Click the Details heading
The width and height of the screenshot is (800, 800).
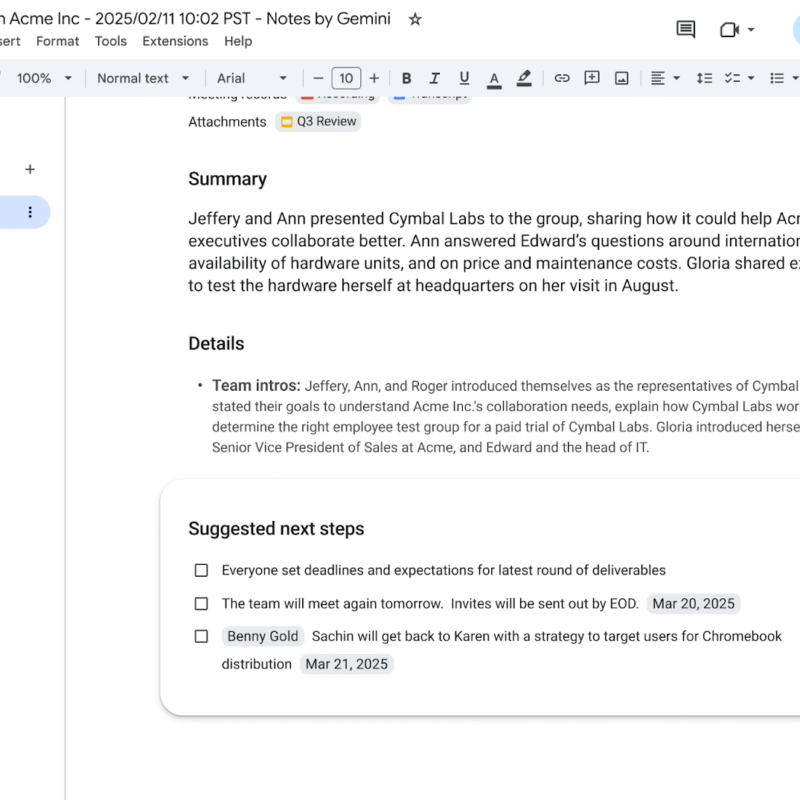point(216,343)
